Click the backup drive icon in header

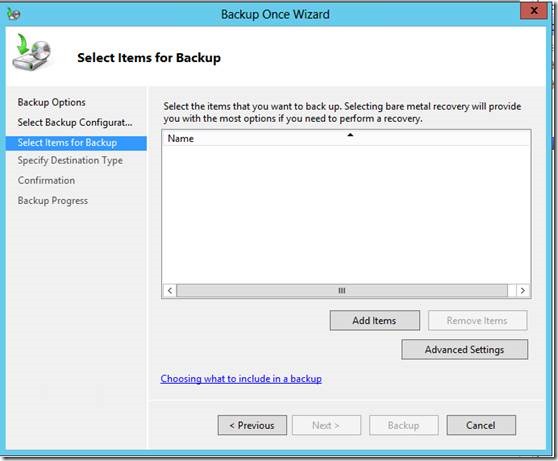tap(31, 52)
